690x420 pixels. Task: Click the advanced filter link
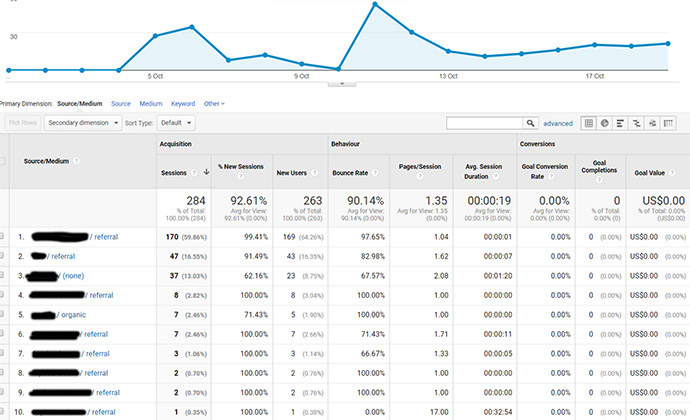point(558,123)
